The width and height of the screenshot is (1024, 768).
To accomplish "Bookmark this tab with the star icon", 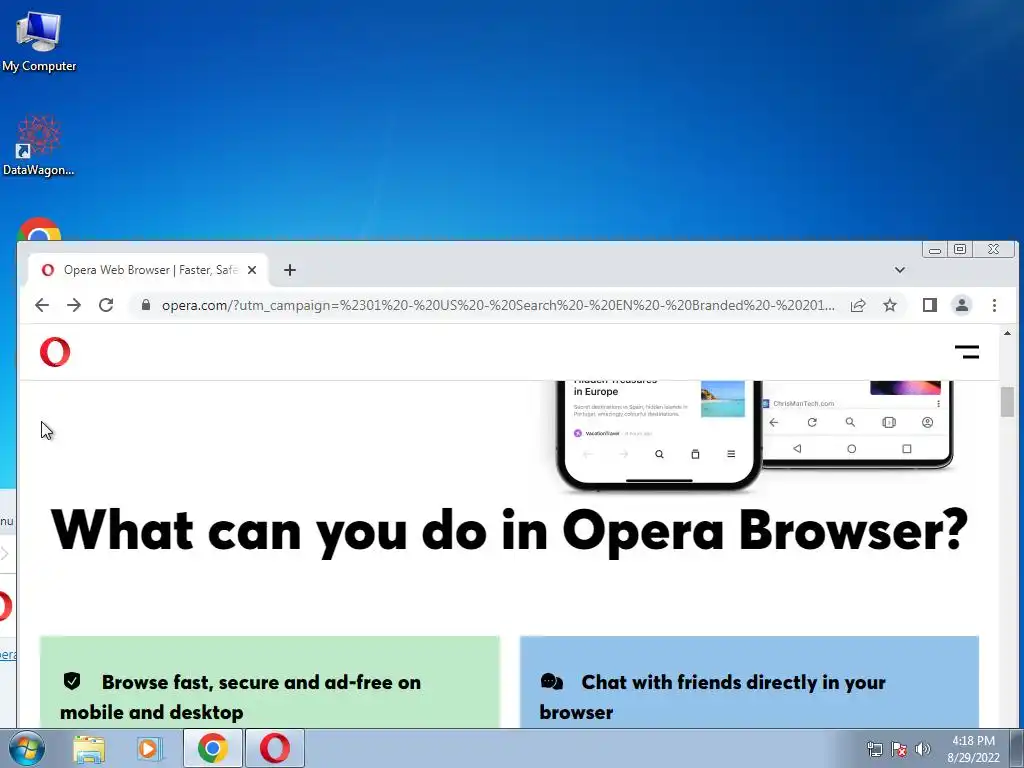I will click(890, 305).
